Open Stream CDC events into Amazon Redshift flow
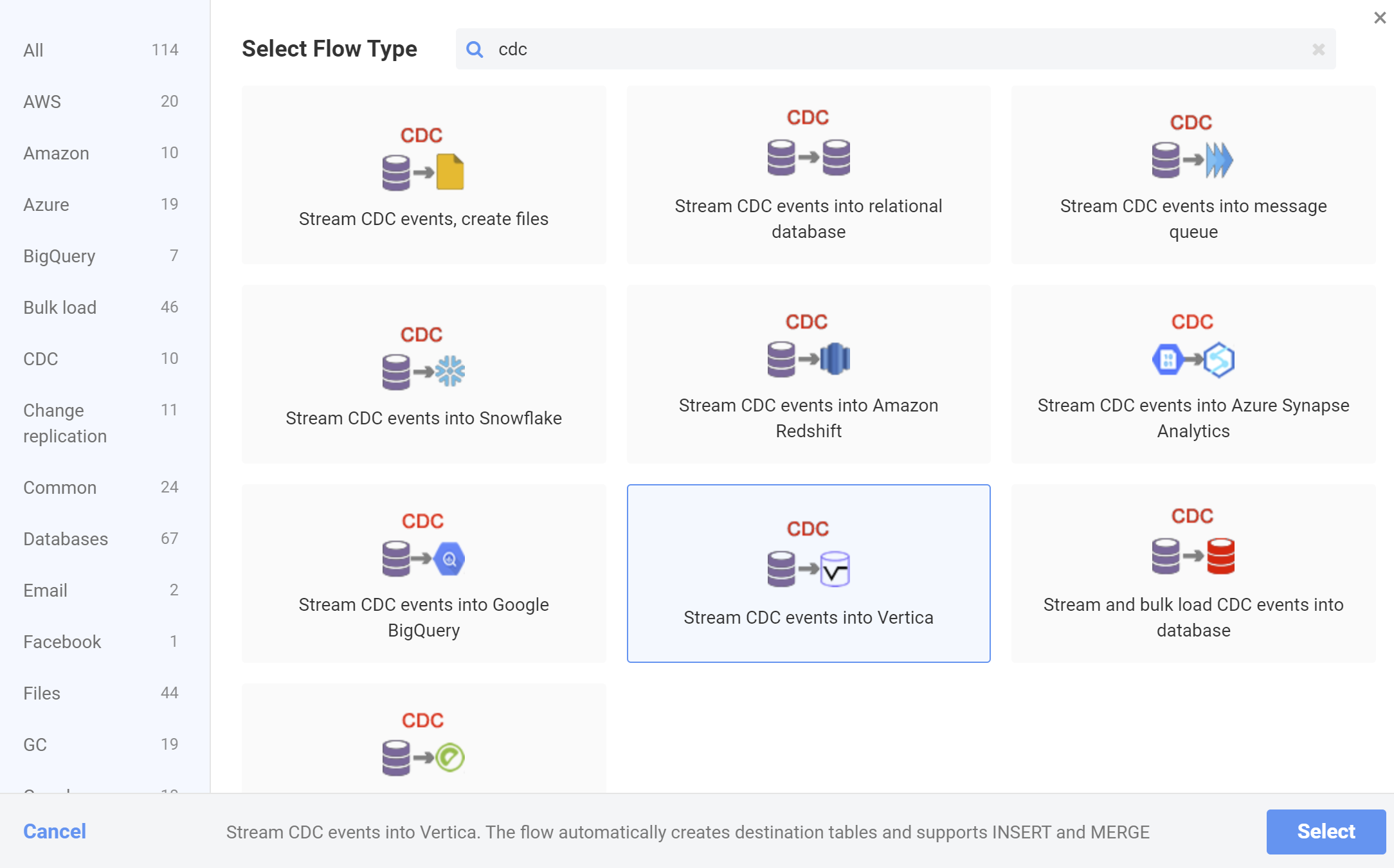This screenshot has height=868, width=1394. coord(808,375)
